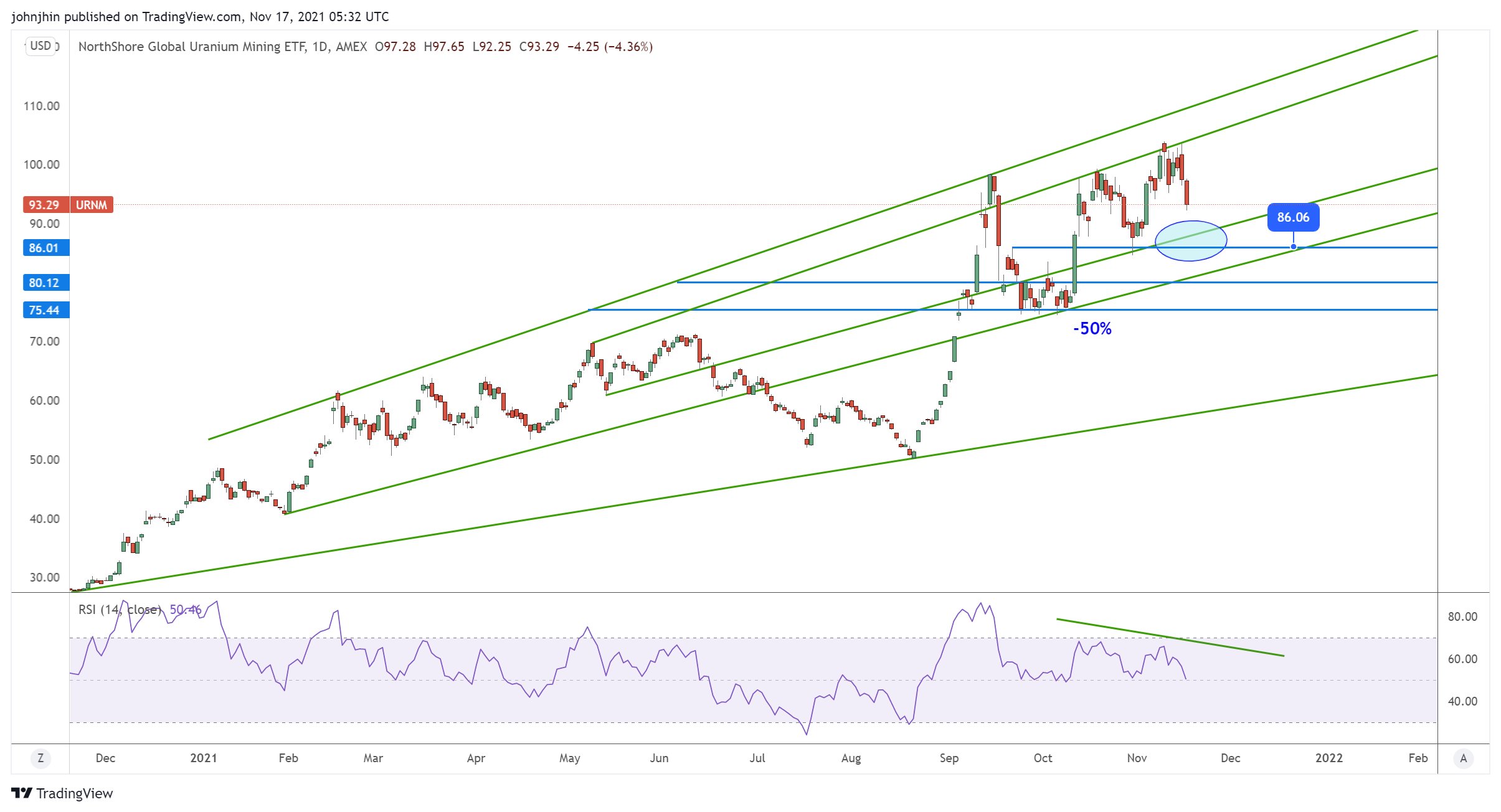Image resolution: width=1501 pixels, height=812 pixels.
Task: Click the johnjhin author name
Action: click(x=36, y=17)
